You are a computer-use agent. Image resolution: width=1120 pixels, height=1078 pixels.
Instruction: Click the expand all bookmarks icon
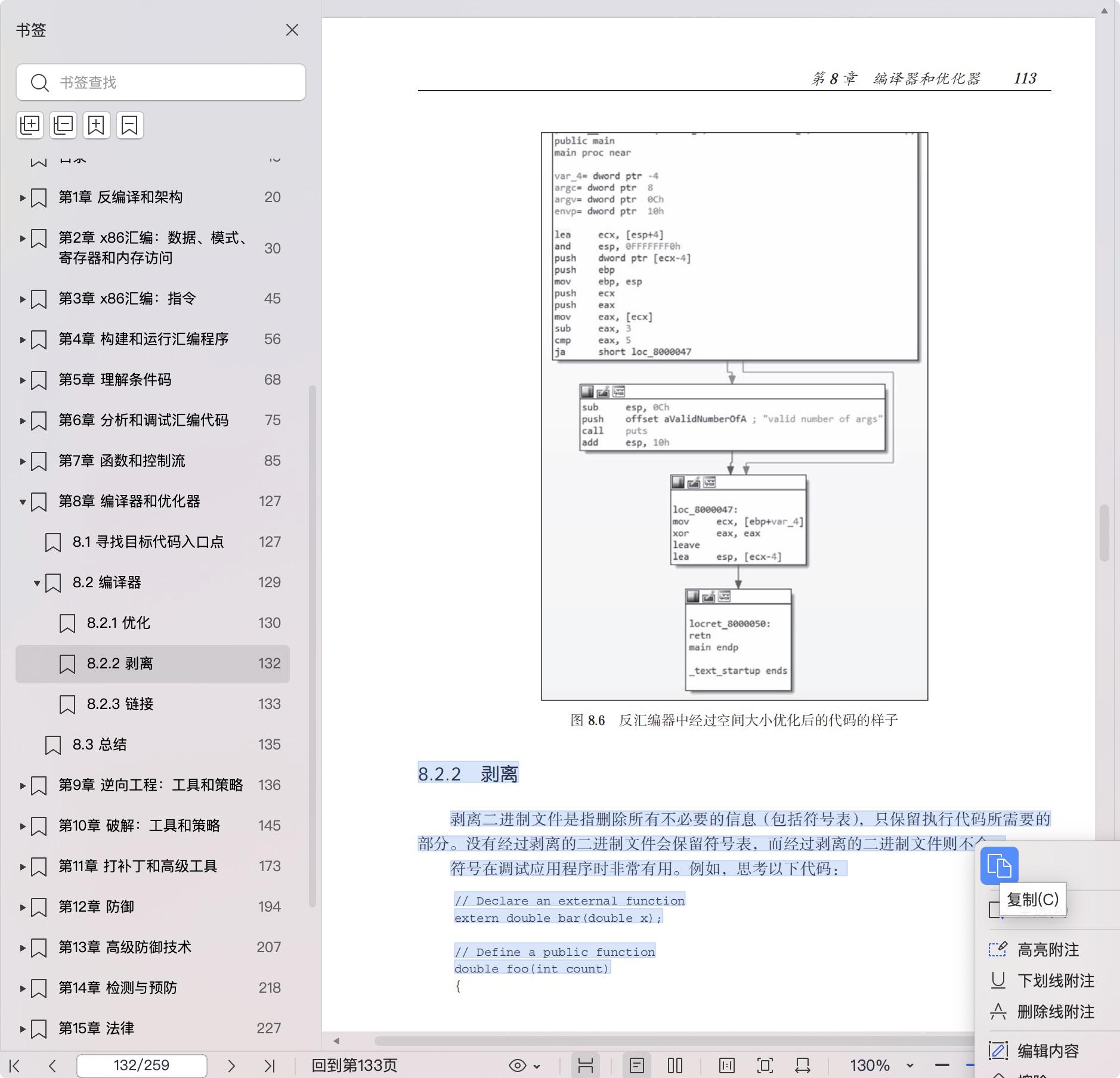coord(30,125)
